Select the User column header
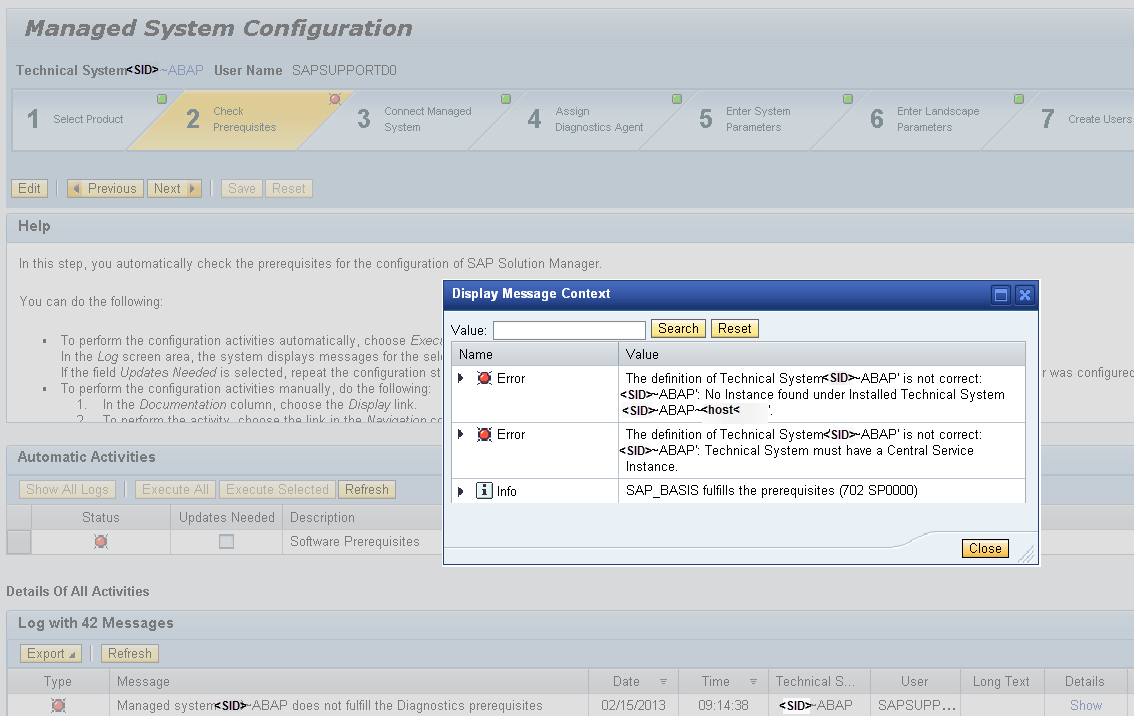 click(x=915, y=681)
